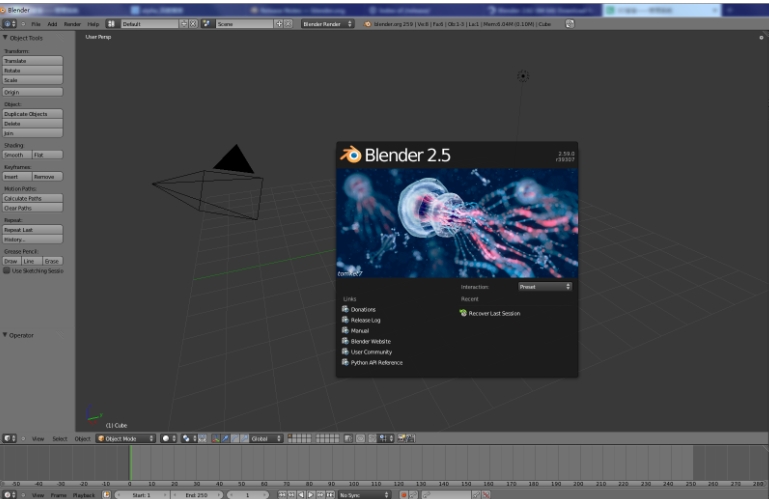Click the Blender logo on the splash screen
Viewport: 769px width, 499px height.
(351, 155)
